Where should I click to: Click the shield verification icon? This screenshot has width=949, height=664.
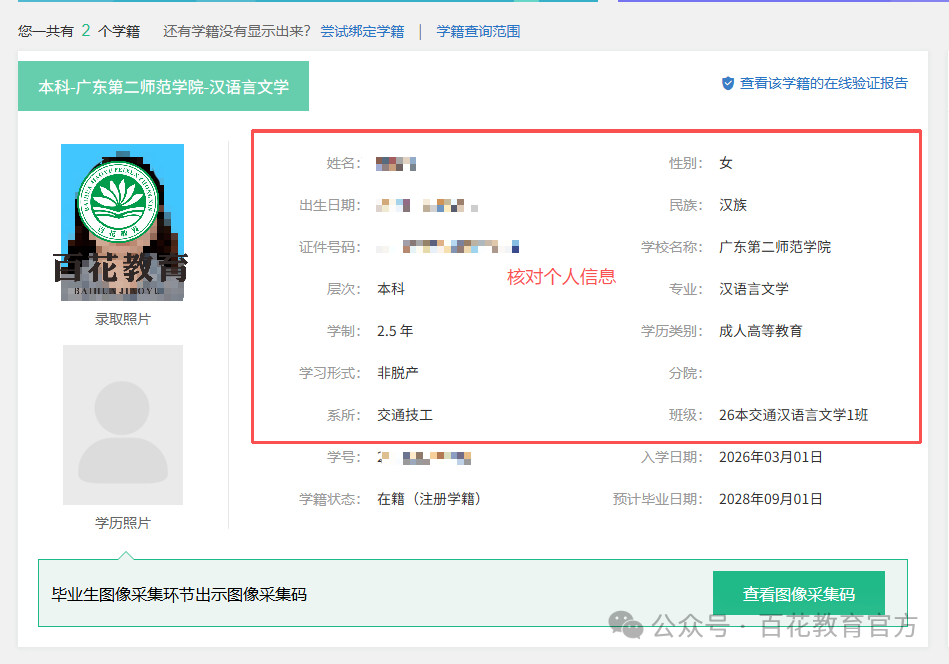coord(728,84)
